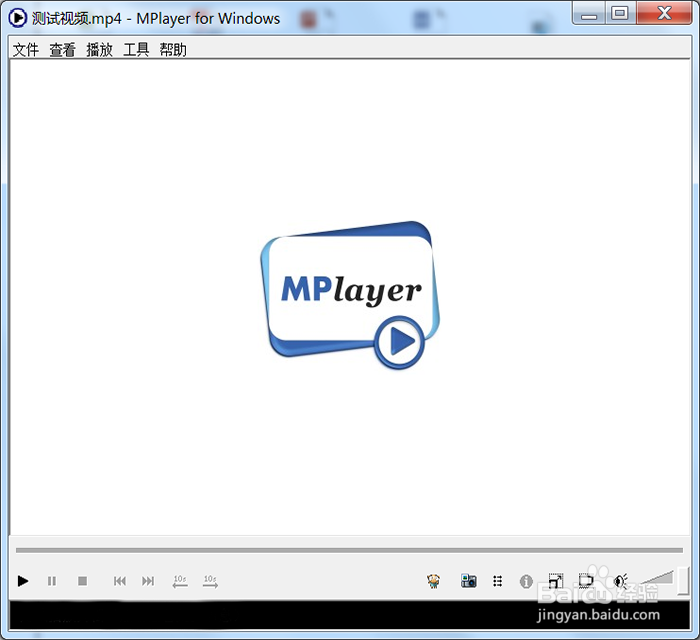
Task: Click the volume wedge slider
Action: click(x=657, y=578)
